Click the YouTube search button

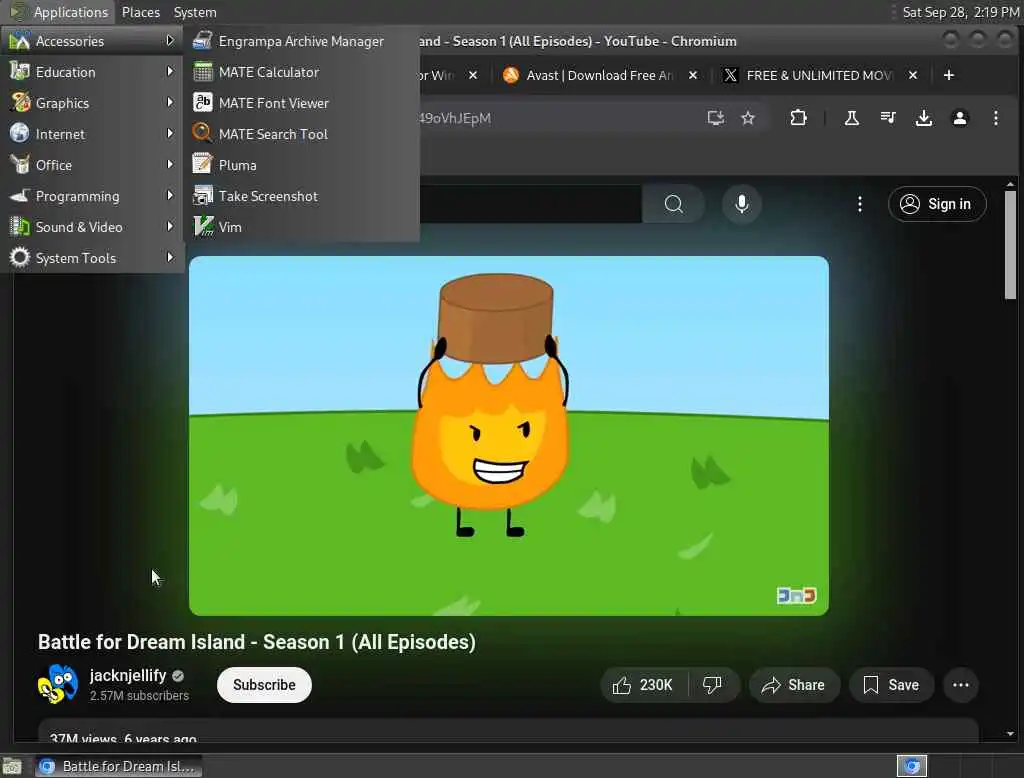[x=673, y=204]
